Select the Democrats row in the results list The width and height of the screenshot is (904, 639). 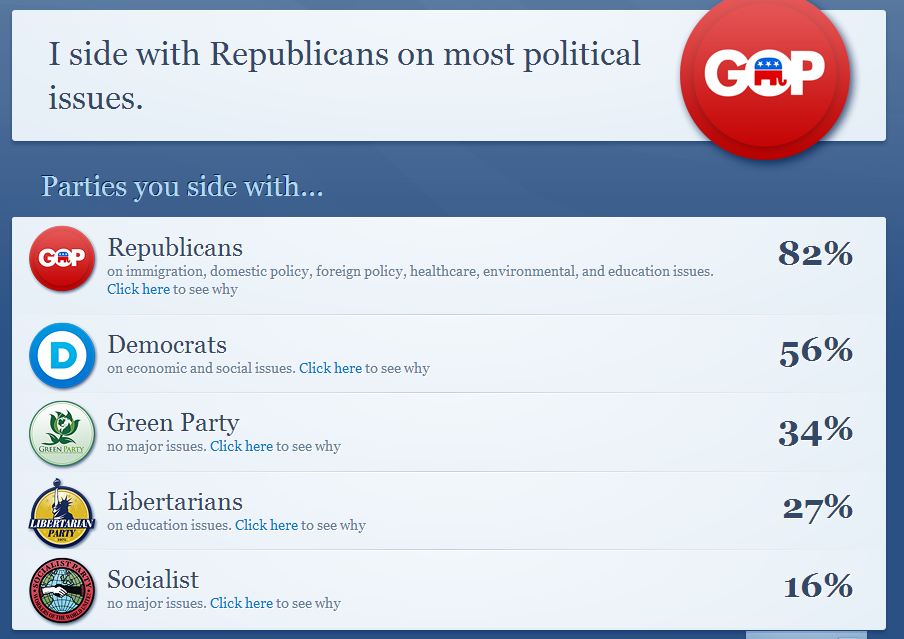point(450,354)
